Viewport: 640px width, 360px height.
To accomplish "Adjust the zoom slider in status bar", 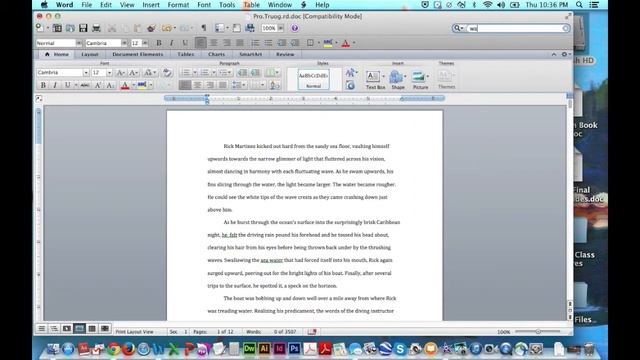I will (538, 331).
